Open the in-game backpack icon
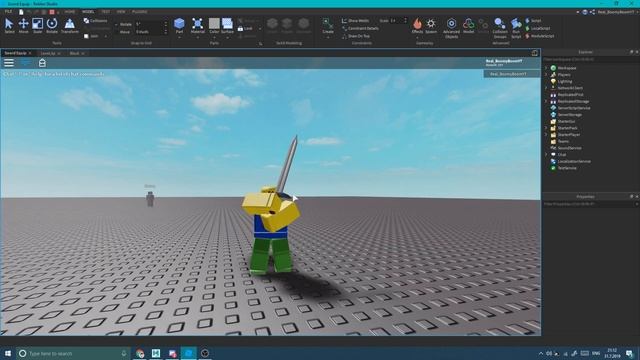This screenshot has width=640, height=360. pos(42,62)
